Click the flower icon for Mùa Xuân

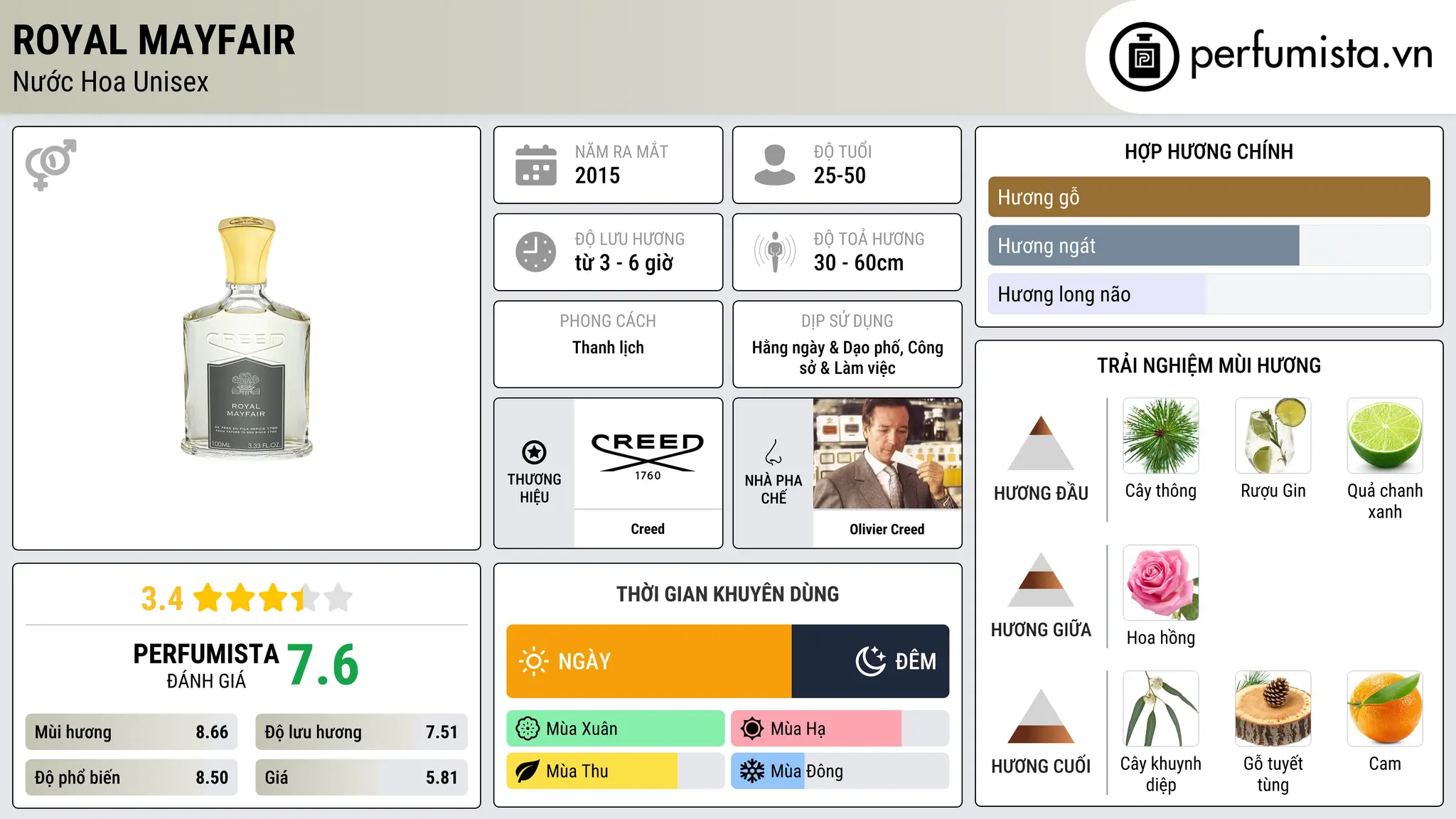(528, 729)
